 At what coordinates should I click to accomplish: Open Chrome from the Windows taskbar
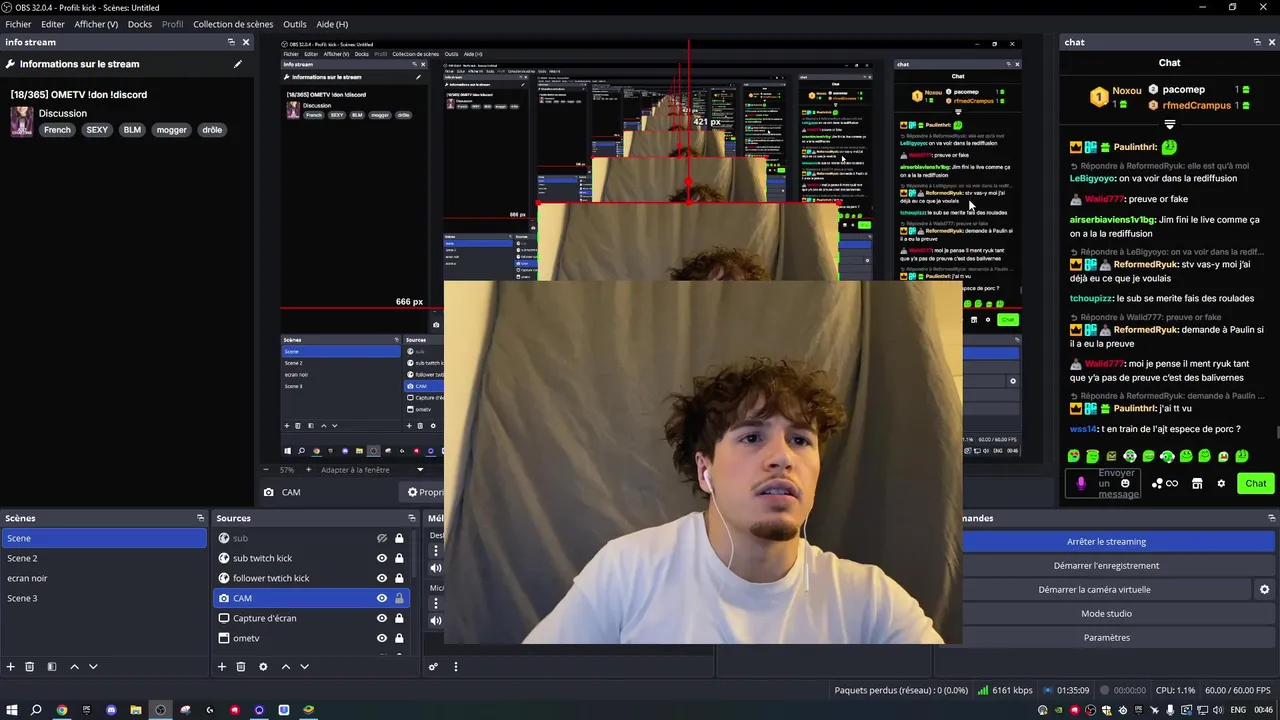tap(62, 710)
